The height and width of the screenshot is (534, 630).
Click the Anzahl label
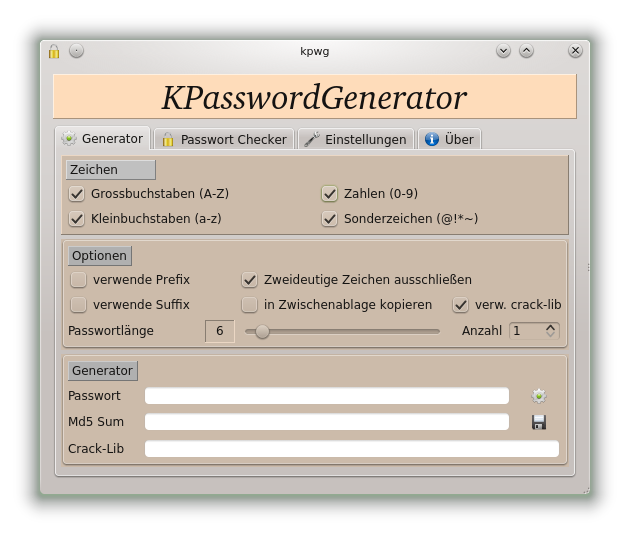click(482, 331)
